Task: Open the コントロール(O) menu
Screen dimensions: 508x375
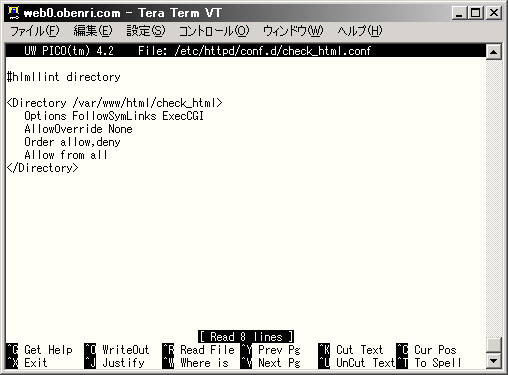Action: pyautogui.click(x=214, y=31)
